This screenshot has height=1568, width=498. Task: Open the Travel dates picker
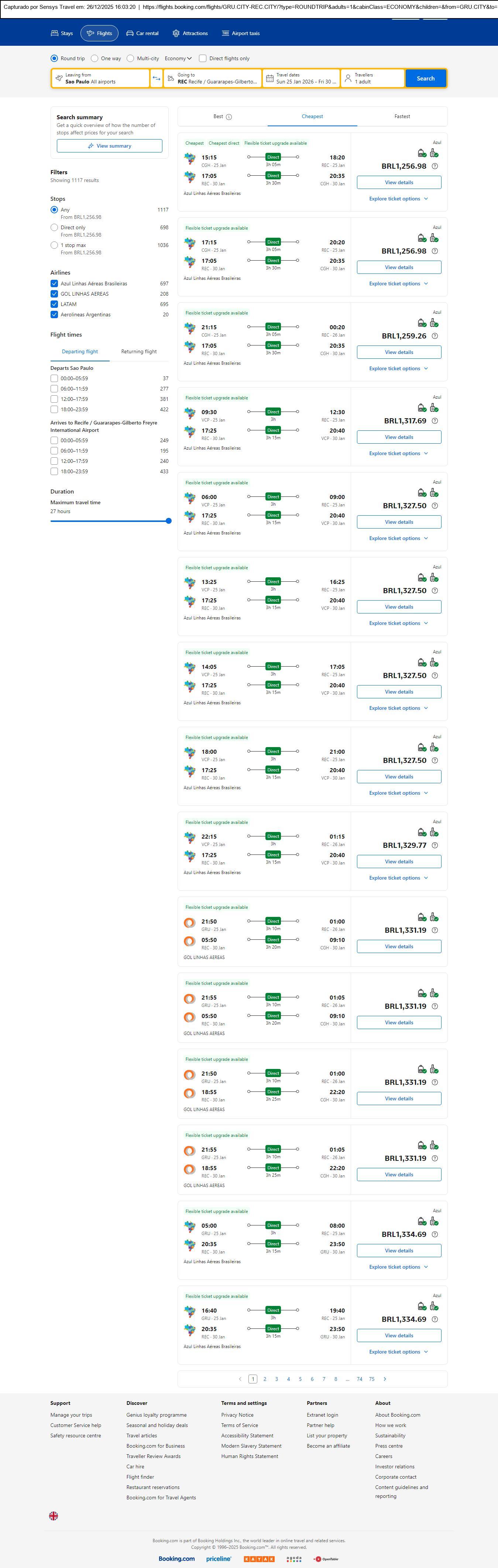coord(301,79)
